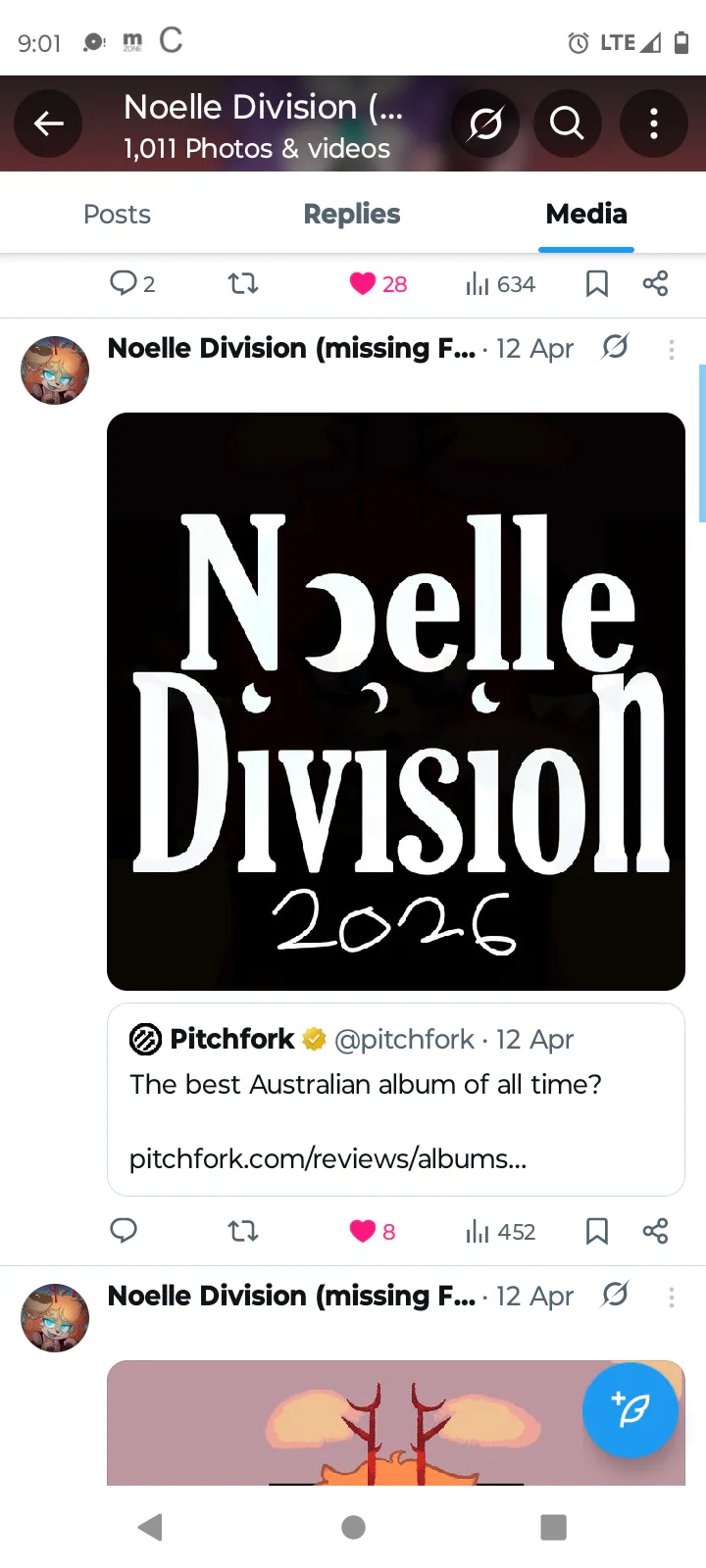This screenshot has width=706, height=1568.
Task: Tap the floating compose post button
Action: pyautogui.click(x=630, y=1409)
